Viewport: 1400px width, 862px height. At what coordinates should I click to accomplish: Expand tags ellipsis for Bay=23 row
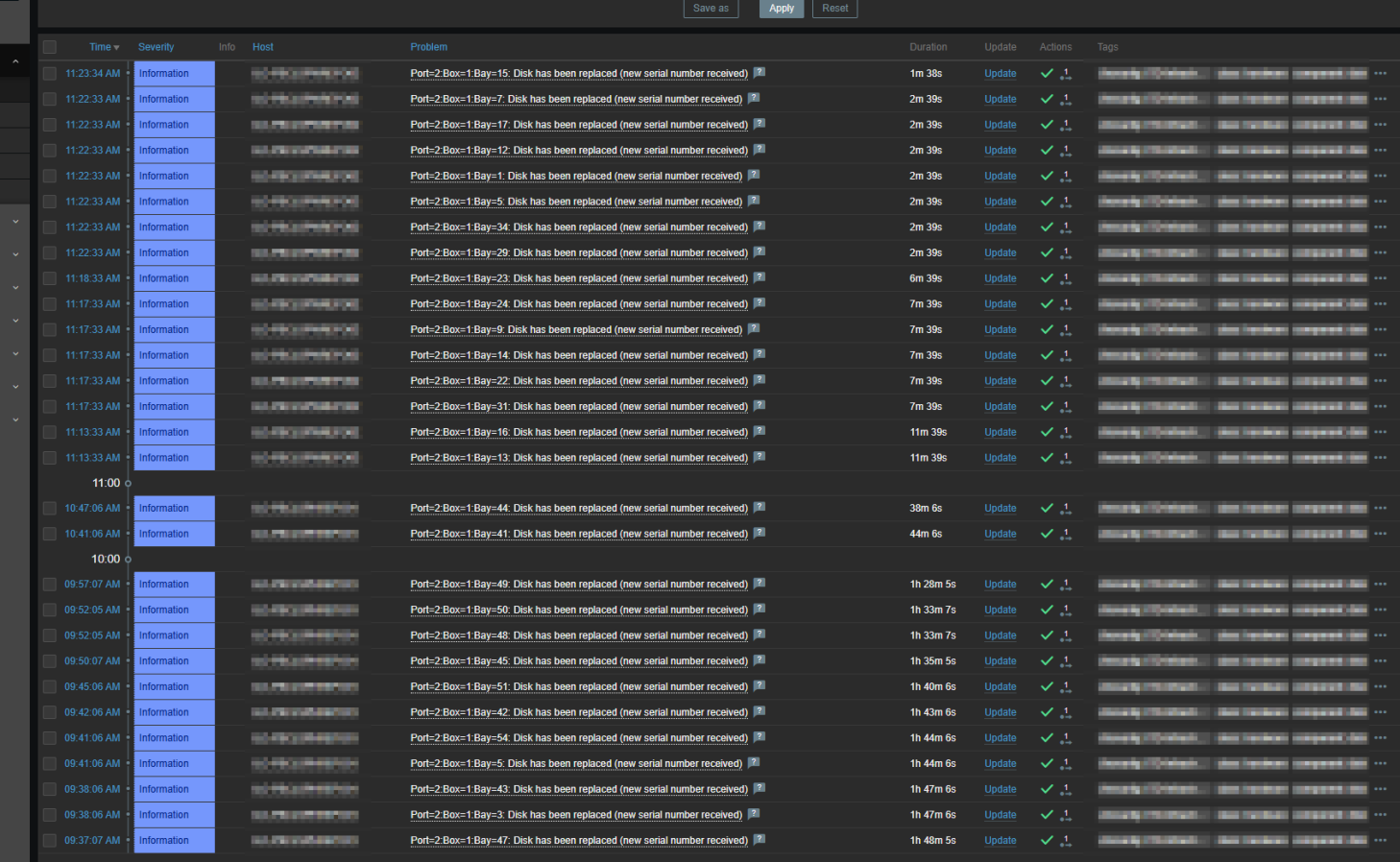coord(1380,278)
